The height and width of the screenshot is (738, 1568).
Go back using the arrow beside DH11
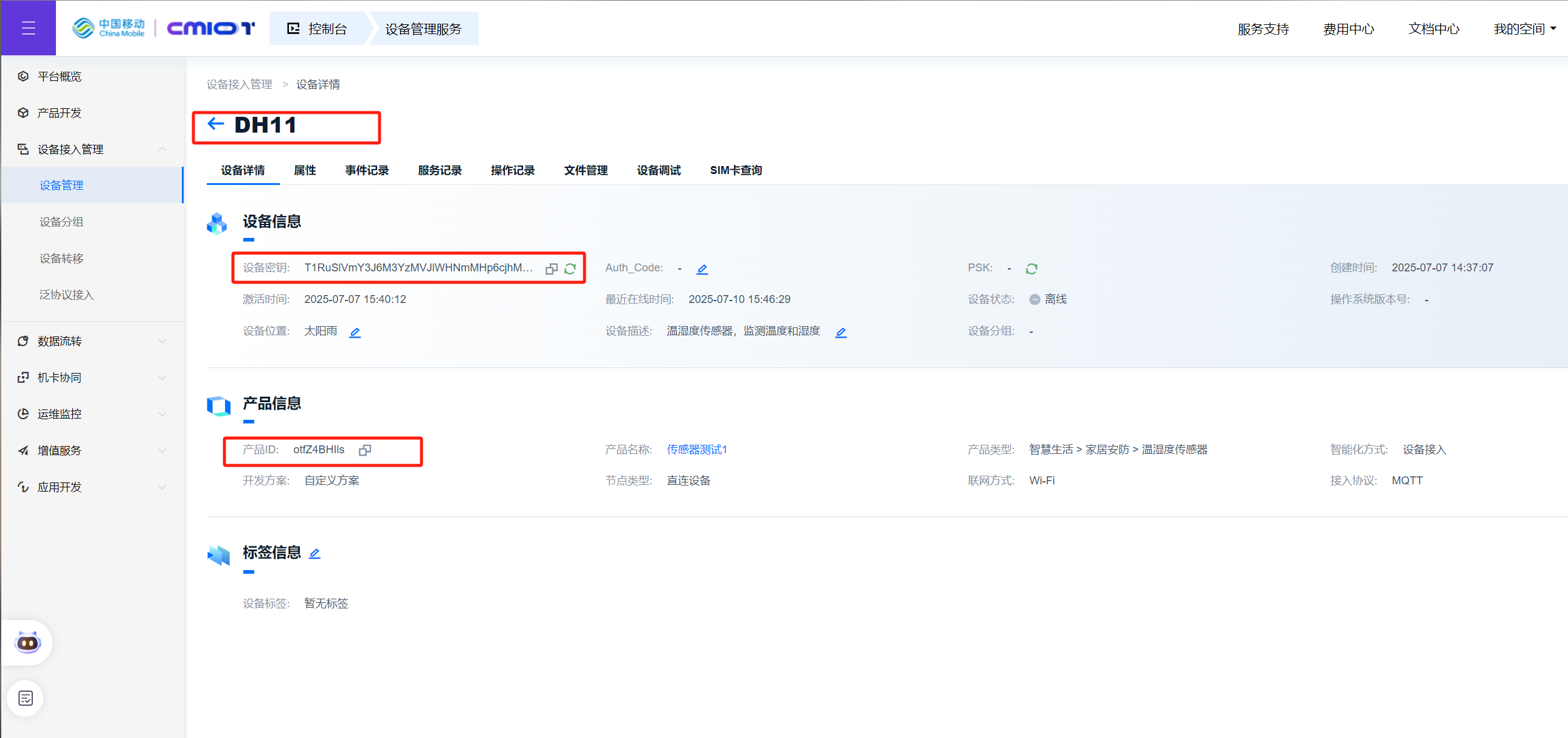[215, 124]
